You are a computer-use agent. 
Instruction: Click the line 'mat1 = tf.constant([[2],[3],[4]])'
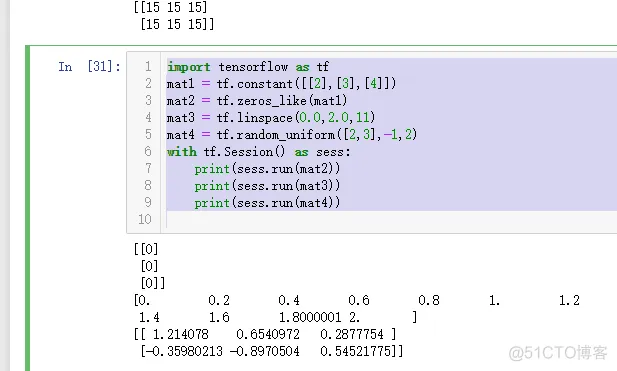pos(281,84)
